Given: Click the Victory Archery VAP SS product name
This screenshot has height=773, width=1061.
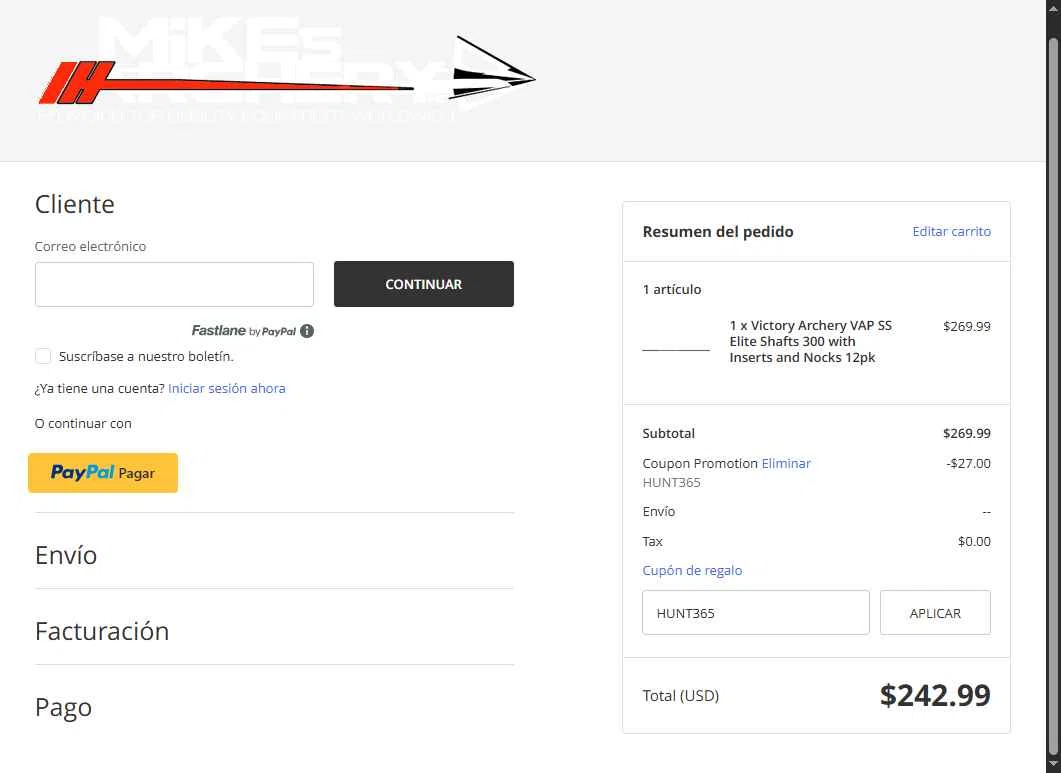Looking at the screenshot, I should click(811, 342).
